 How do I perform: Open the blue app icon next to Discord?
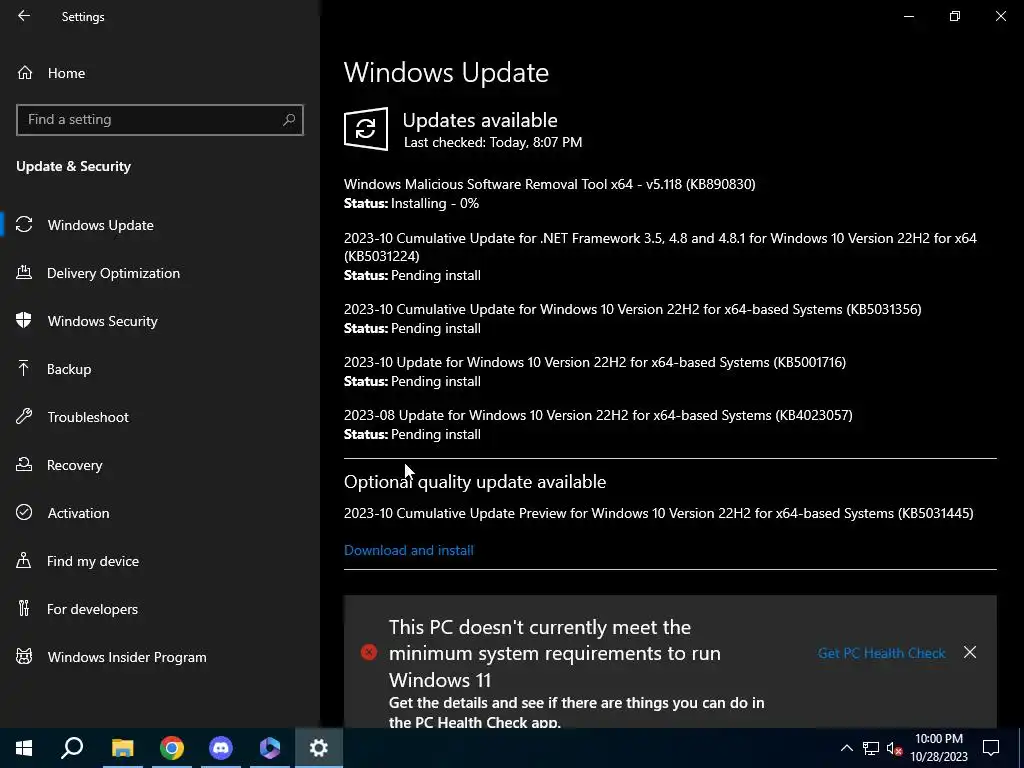[270, 748]
